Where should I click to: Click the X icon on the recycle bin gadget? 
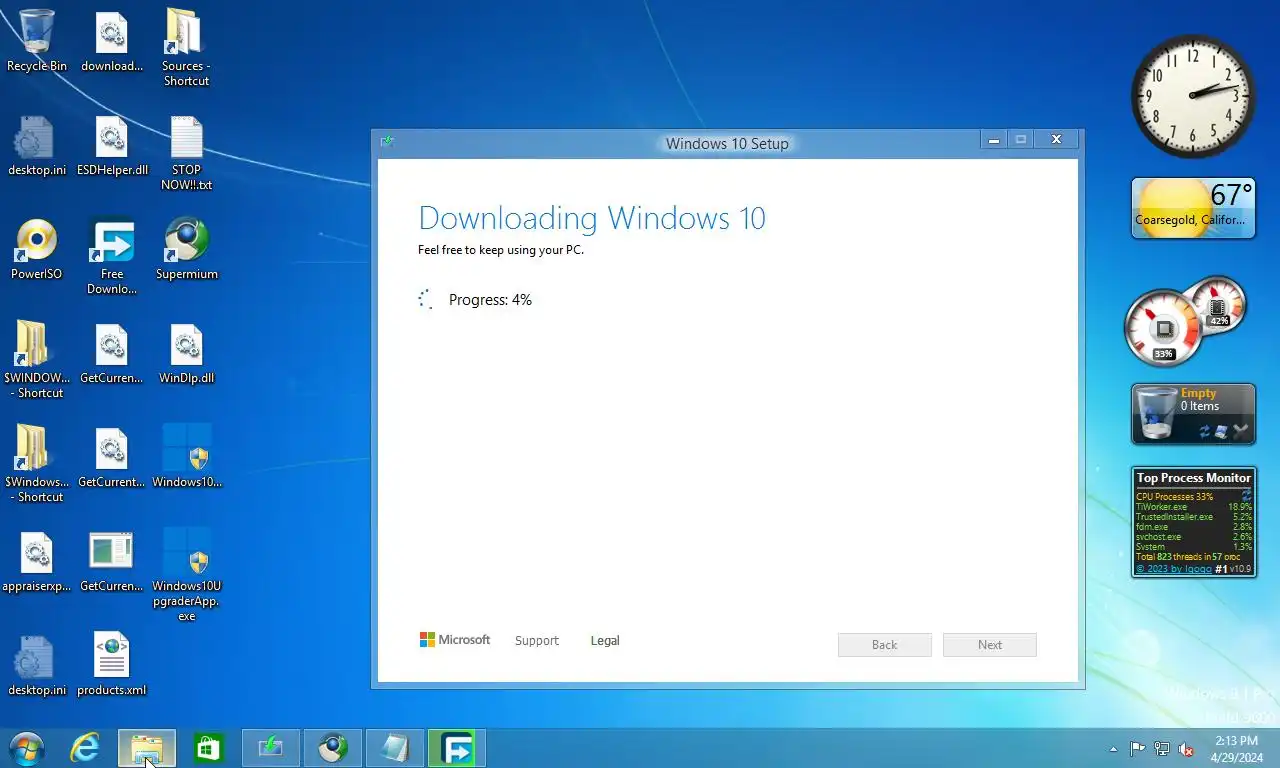[1241, 431]
